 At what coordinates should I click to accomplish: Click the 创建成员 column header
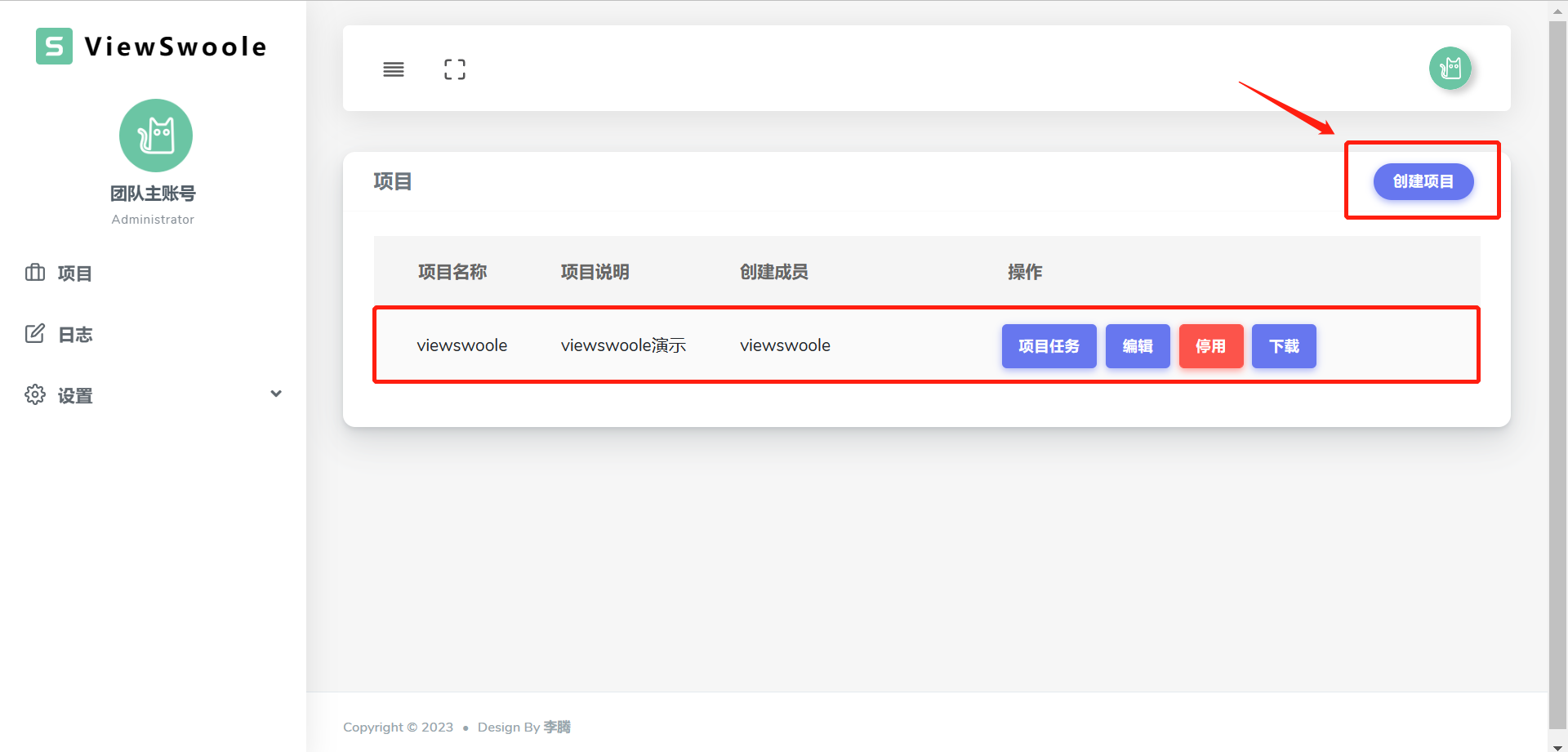coord(774,272)
